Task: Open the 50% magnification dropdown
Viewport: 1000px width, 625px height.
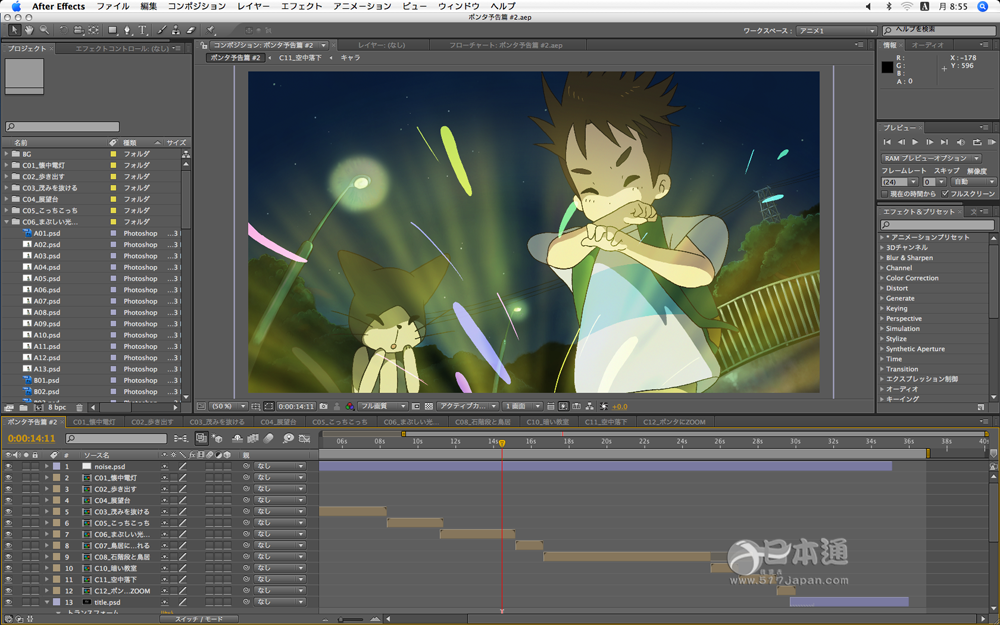Action: tap(229, 406)
